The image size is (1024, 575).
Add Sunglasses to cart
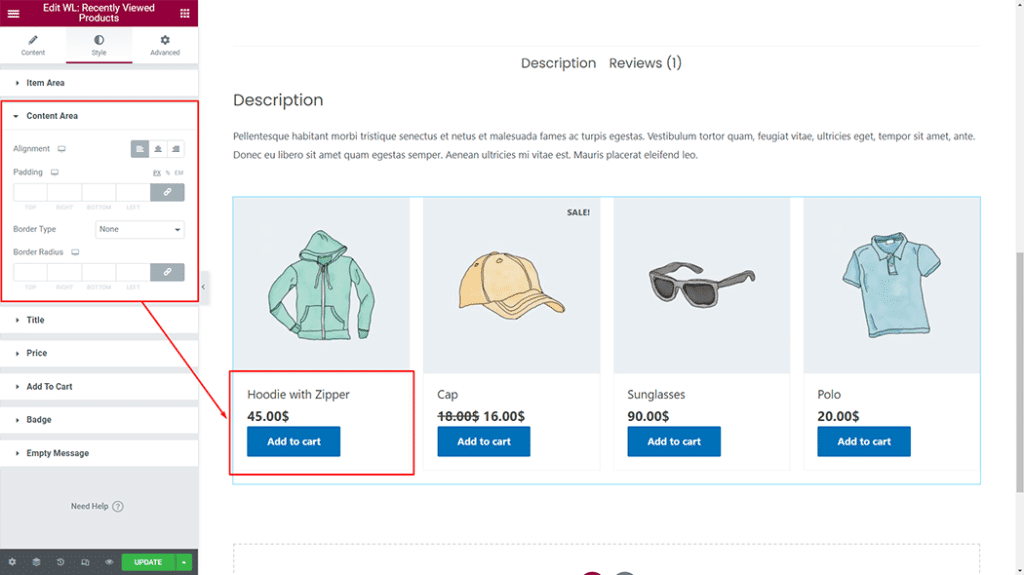tap(673, 442)
